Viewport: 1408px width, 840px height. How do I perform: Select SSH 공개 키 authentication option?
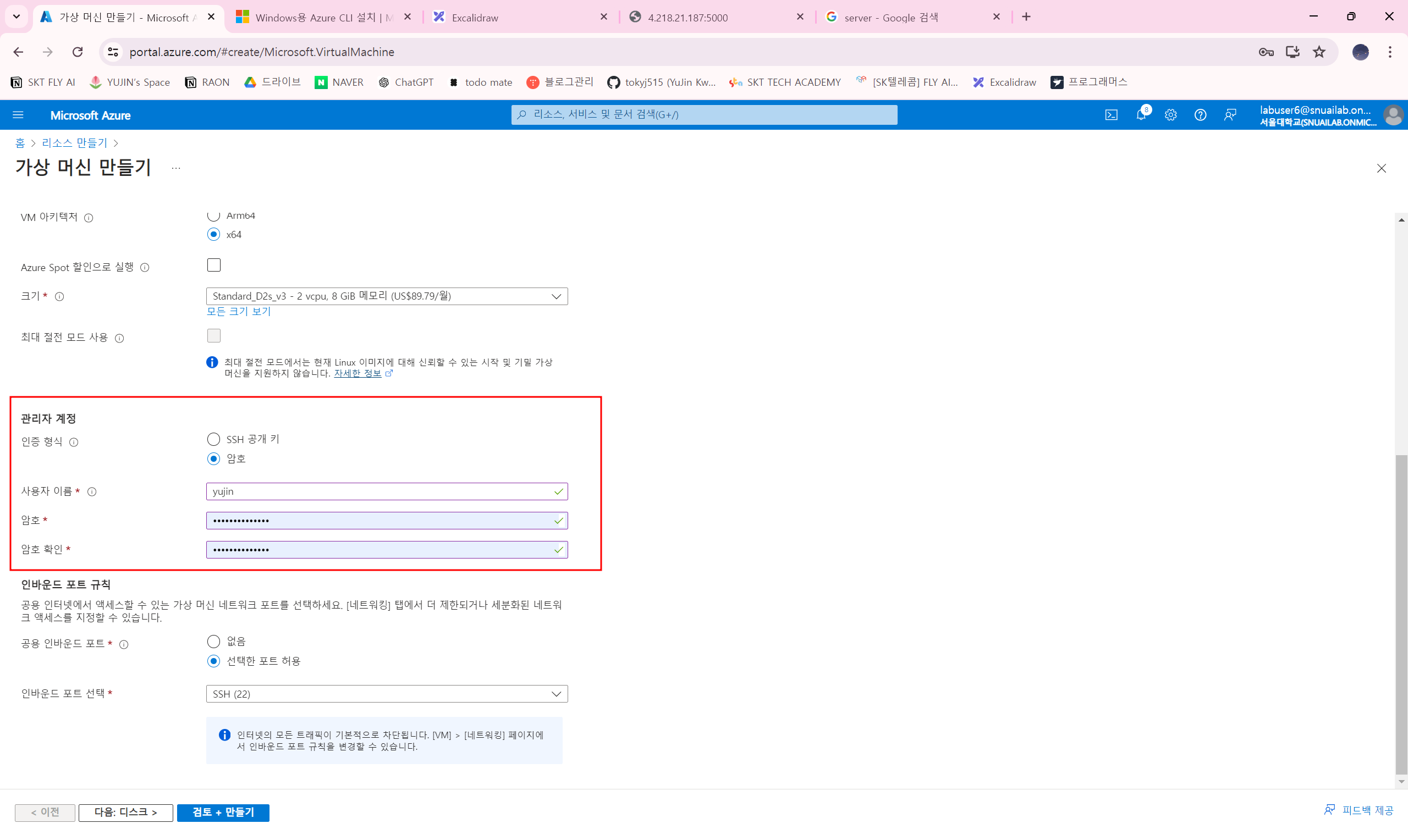(x=213, y=439)
